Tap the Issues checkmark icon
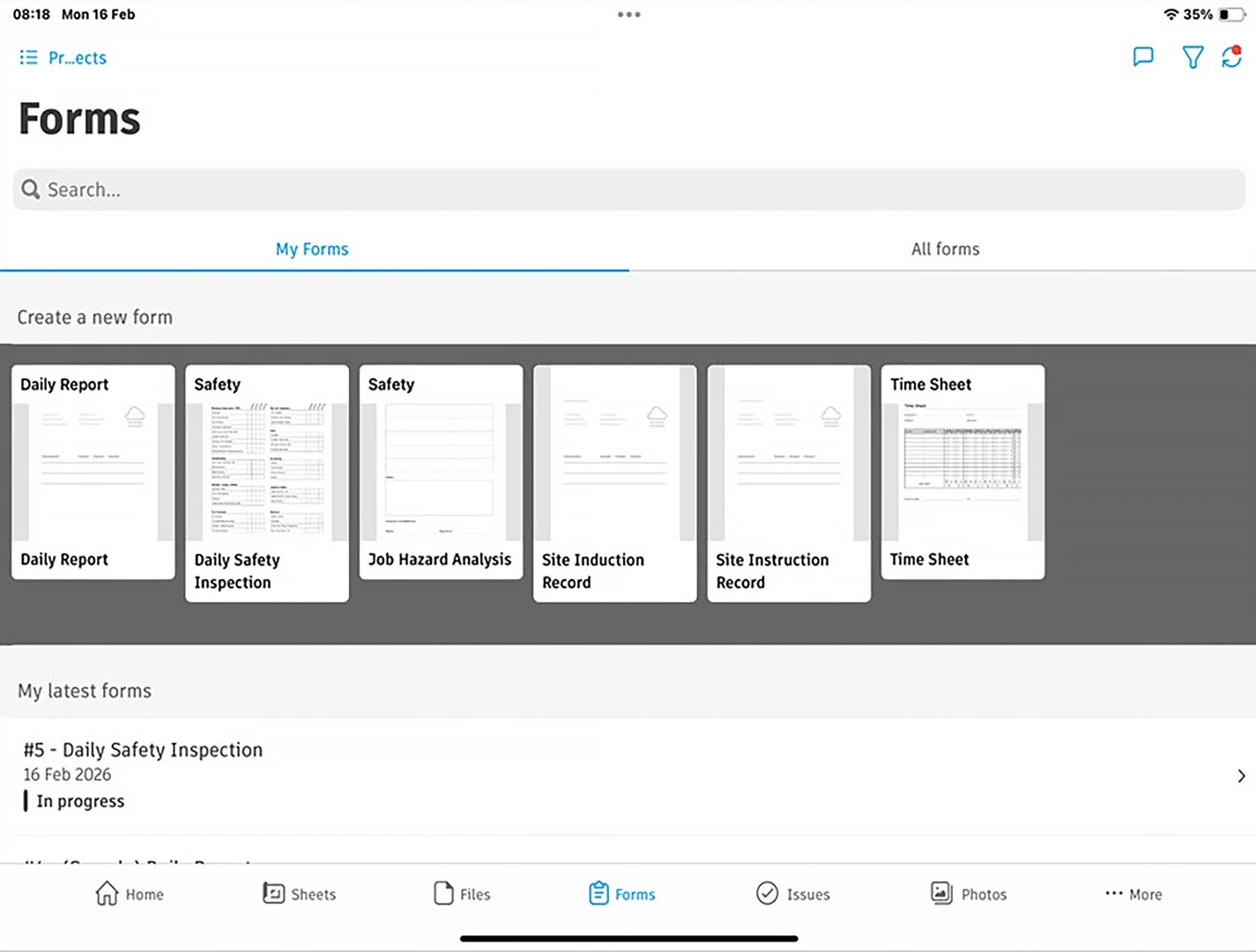 coord(768,893)
